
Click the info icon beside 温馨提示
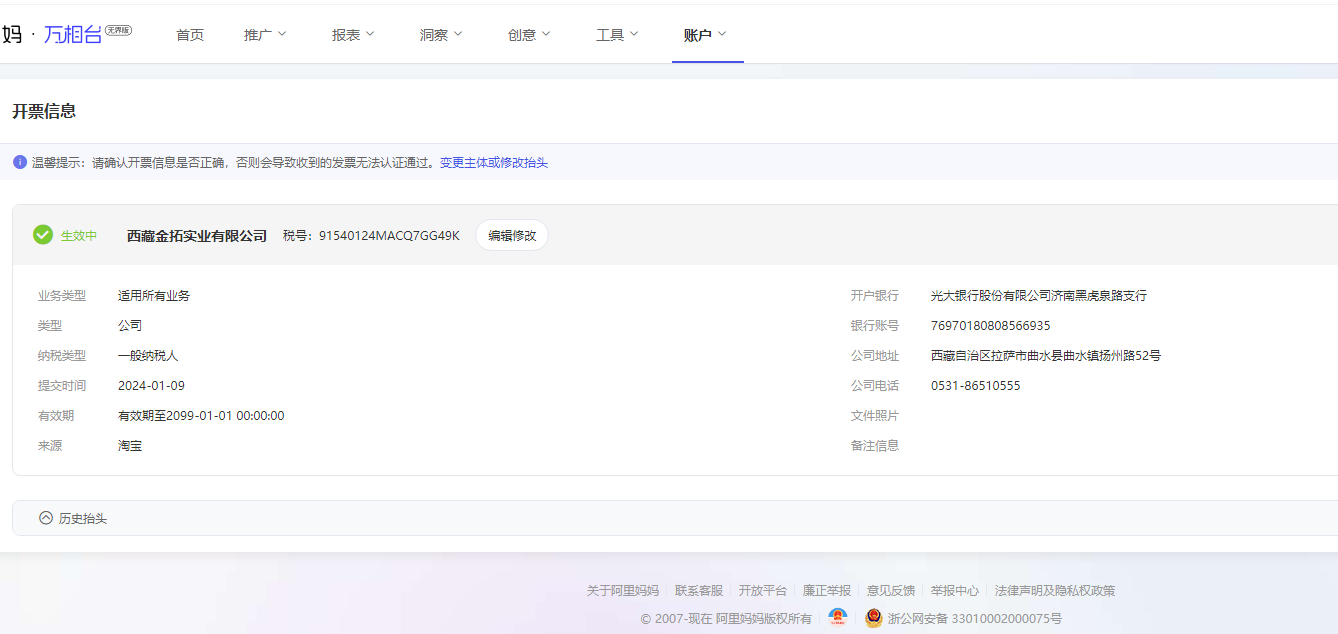coord(20,162)
